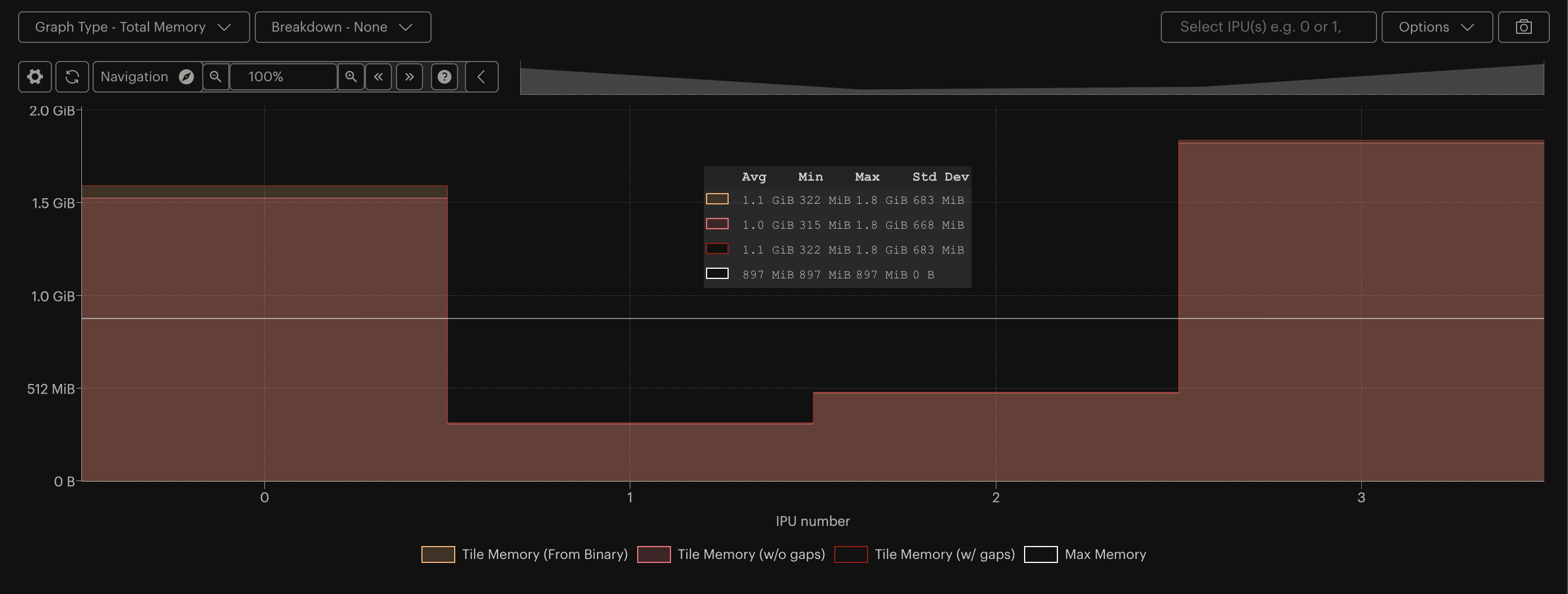This screenshot has height=594, width=1568.
Task: Open the Graph Type - Total Memory dropdown
Action: point(134,27)
